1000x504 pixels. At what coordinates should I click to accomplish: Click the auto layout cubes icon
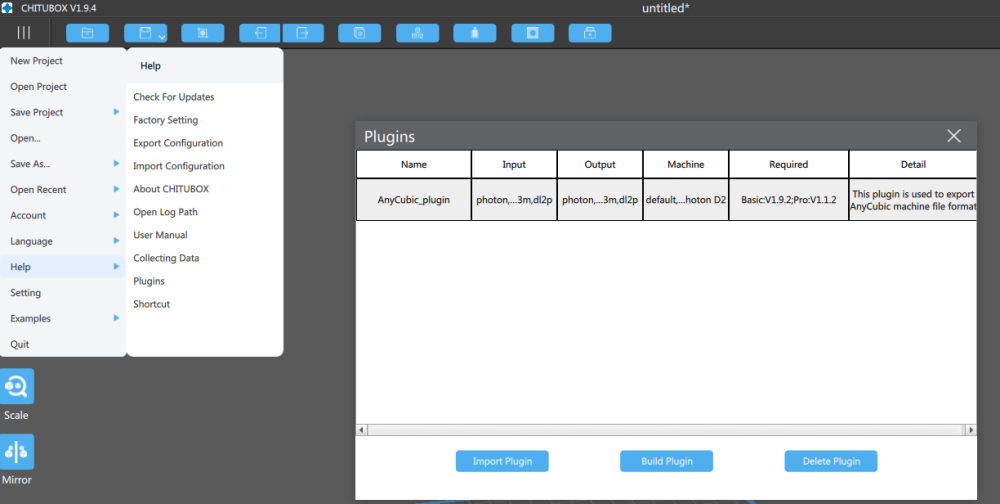[417, 33]
